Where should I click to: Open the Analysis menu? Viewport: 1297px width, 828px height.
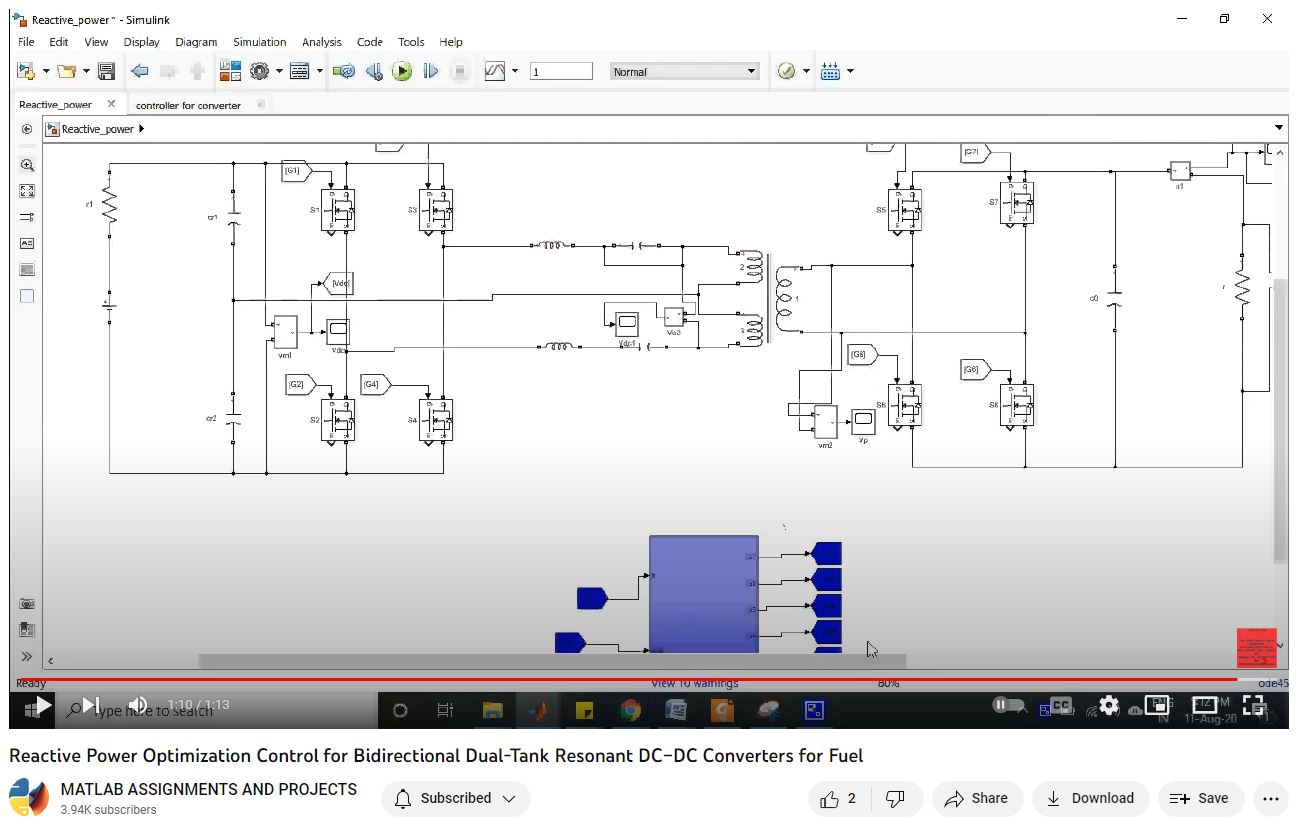click(x=321, y=42)
